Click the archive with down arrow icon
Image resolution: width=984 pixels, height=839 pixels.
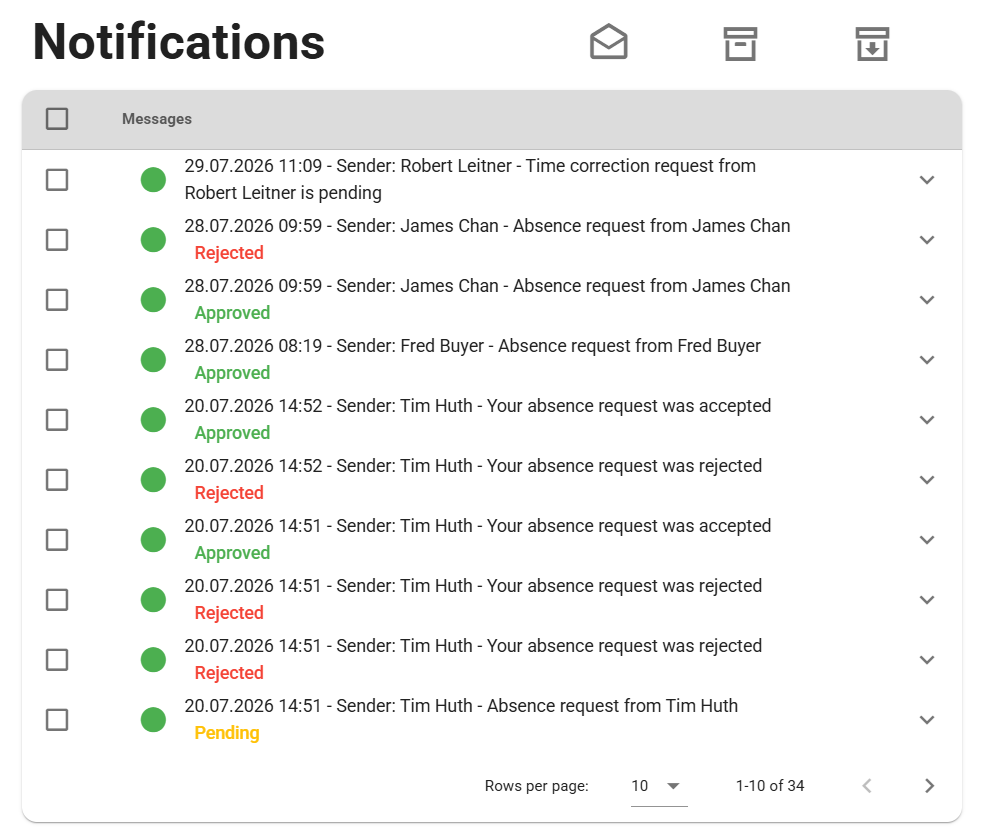click(872, 43)
